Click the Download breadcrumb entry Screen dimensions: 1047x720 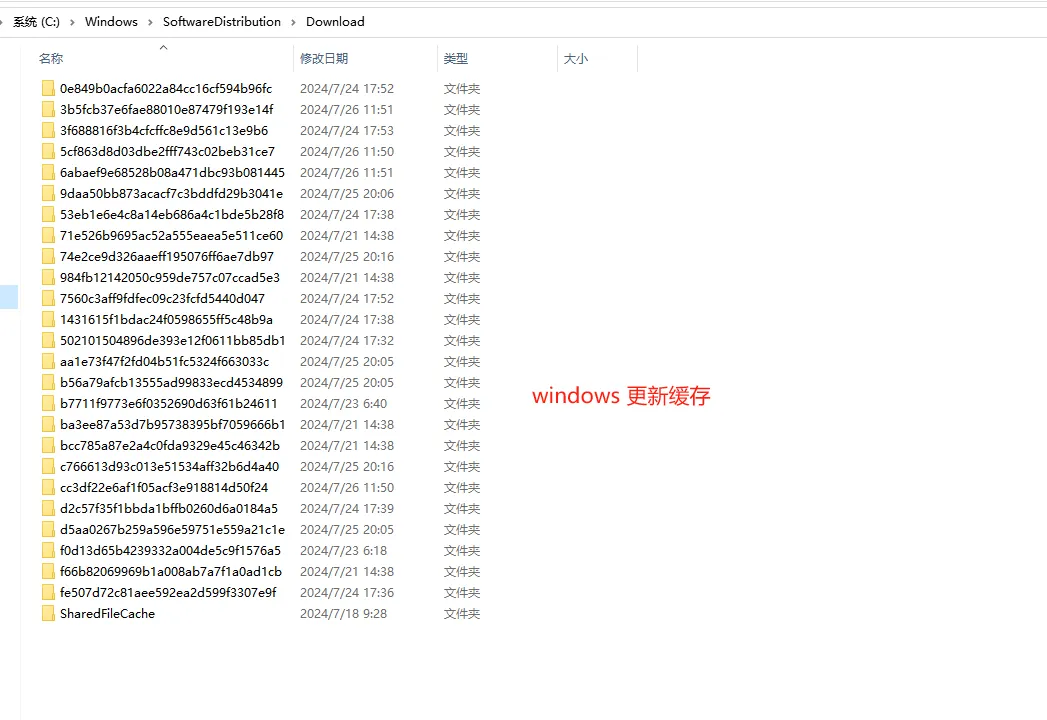335,21
